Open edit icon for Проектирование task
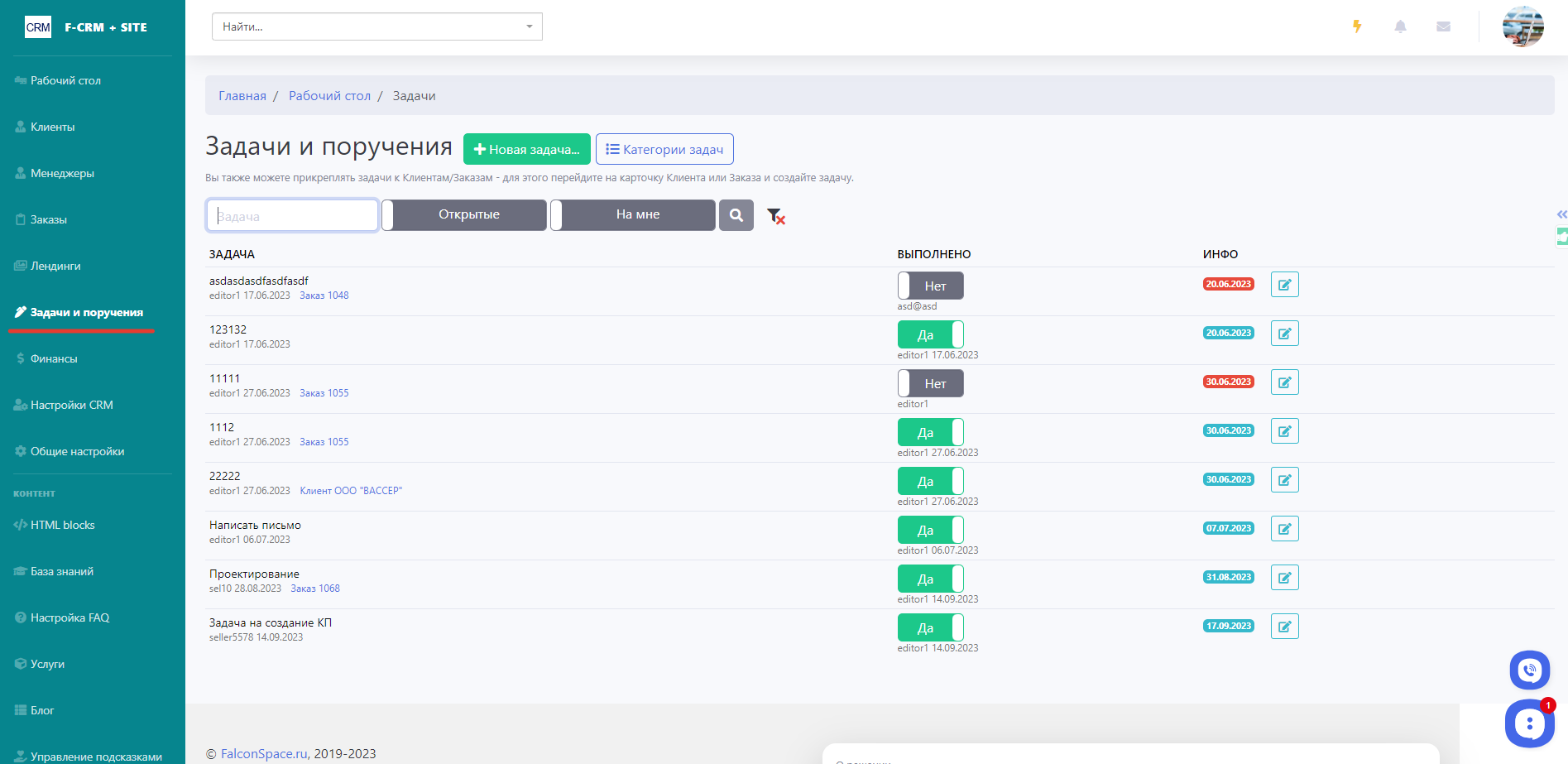The image size is (1568, 764). click(1284, 578)
